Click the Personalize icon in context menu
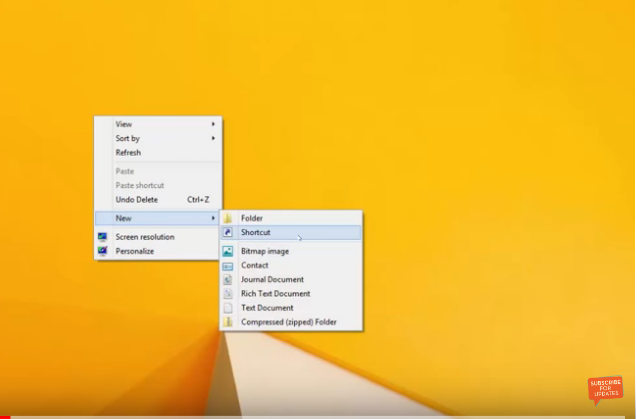637x419 pixels. click(x=102, y=251)
